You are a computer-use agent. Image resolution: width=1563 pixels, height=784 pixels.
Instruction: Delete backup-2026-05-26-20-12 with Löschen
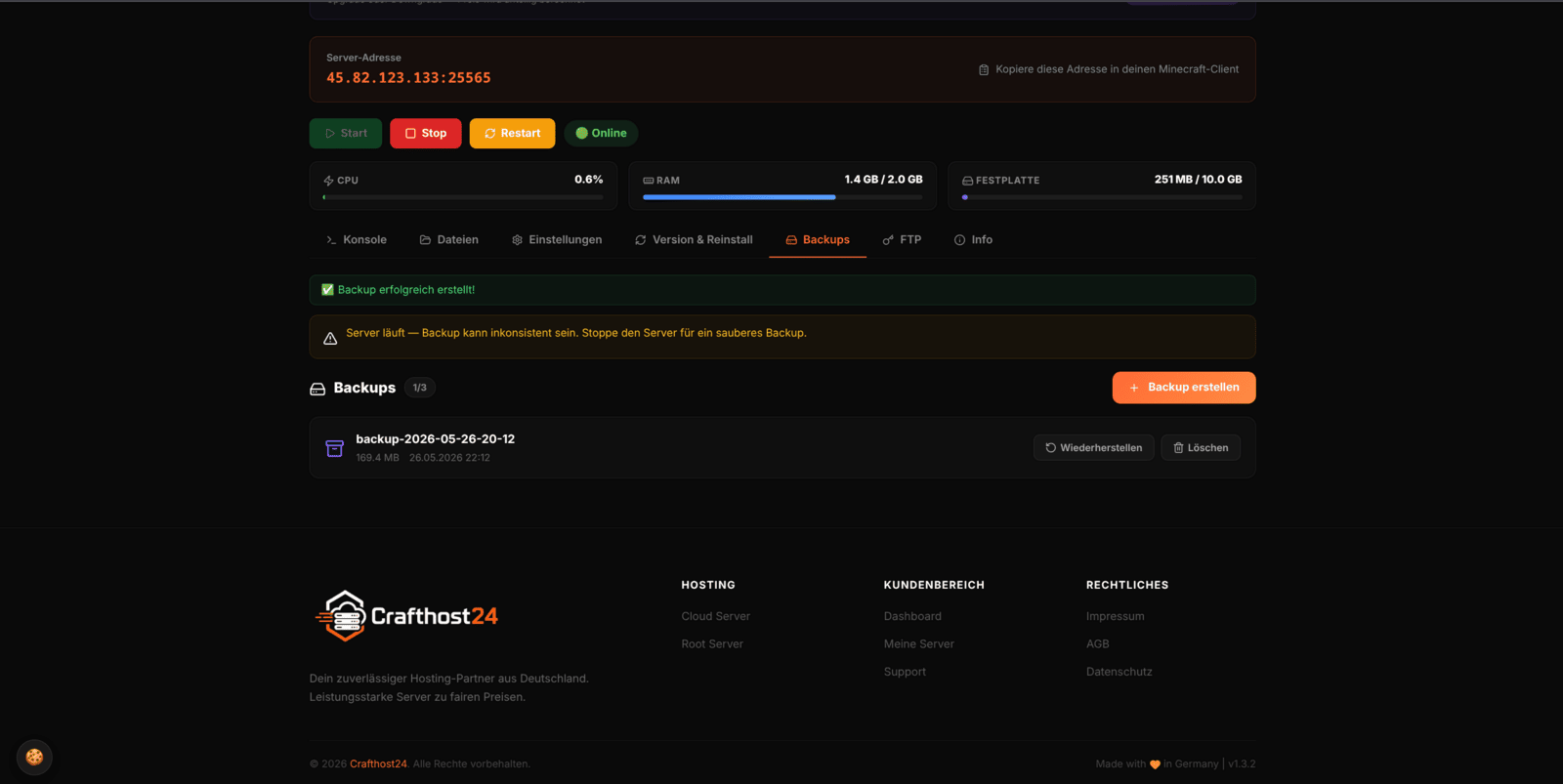point(1201,448)
